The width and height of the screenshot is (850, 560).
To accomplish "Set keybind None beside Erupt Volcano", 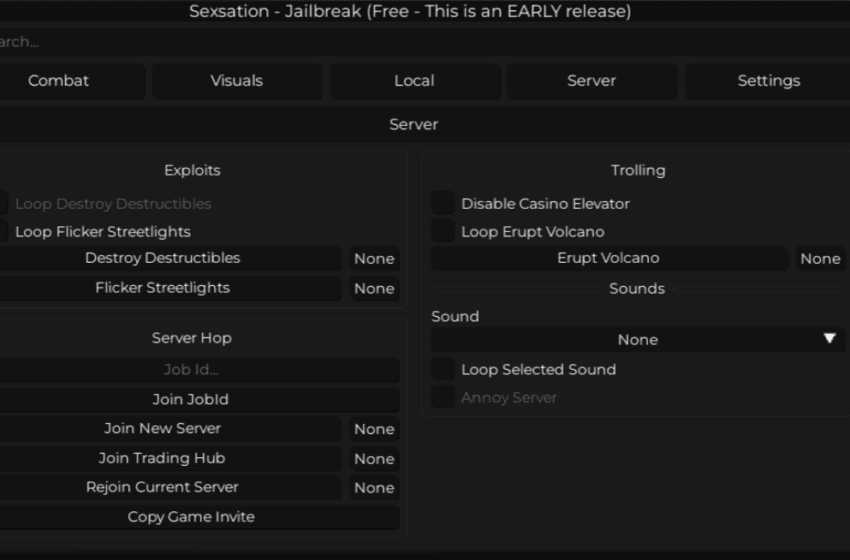I will (x=820, y=259).
